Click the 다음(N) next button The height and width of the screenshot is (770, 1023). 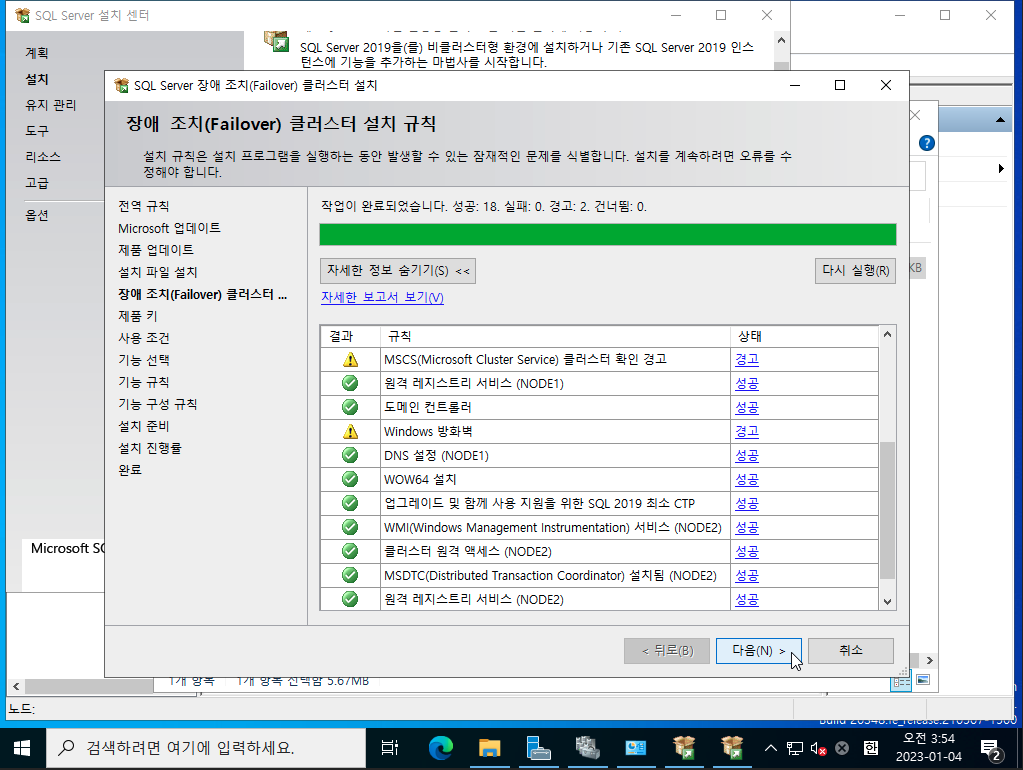[758, 651]
